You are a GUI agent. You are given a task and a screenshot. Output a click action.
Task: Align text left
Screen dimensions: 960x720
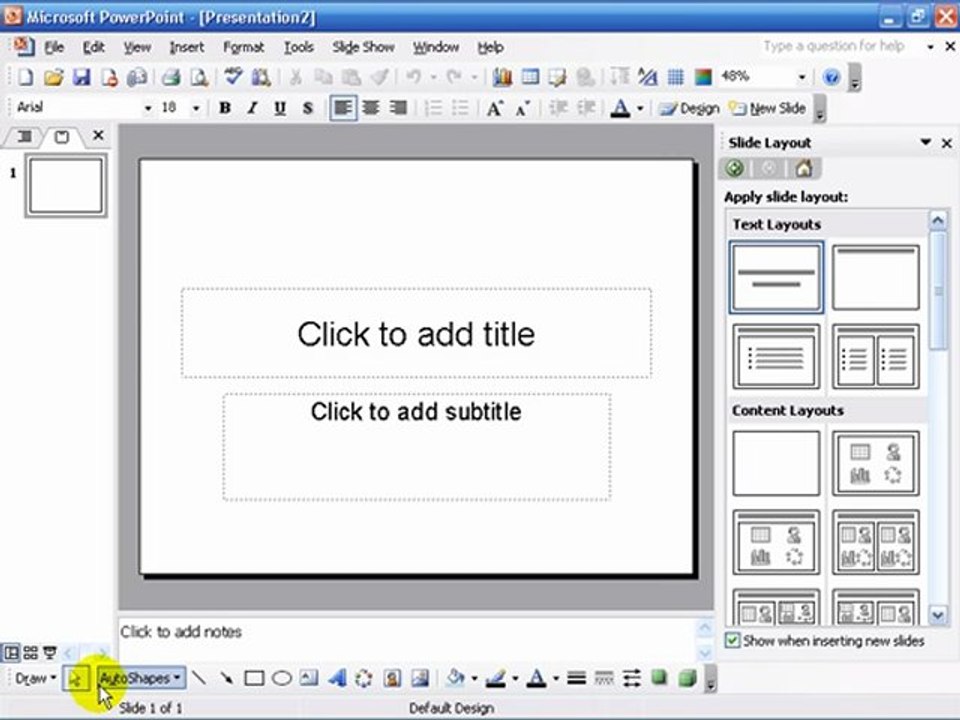(343, 108)
